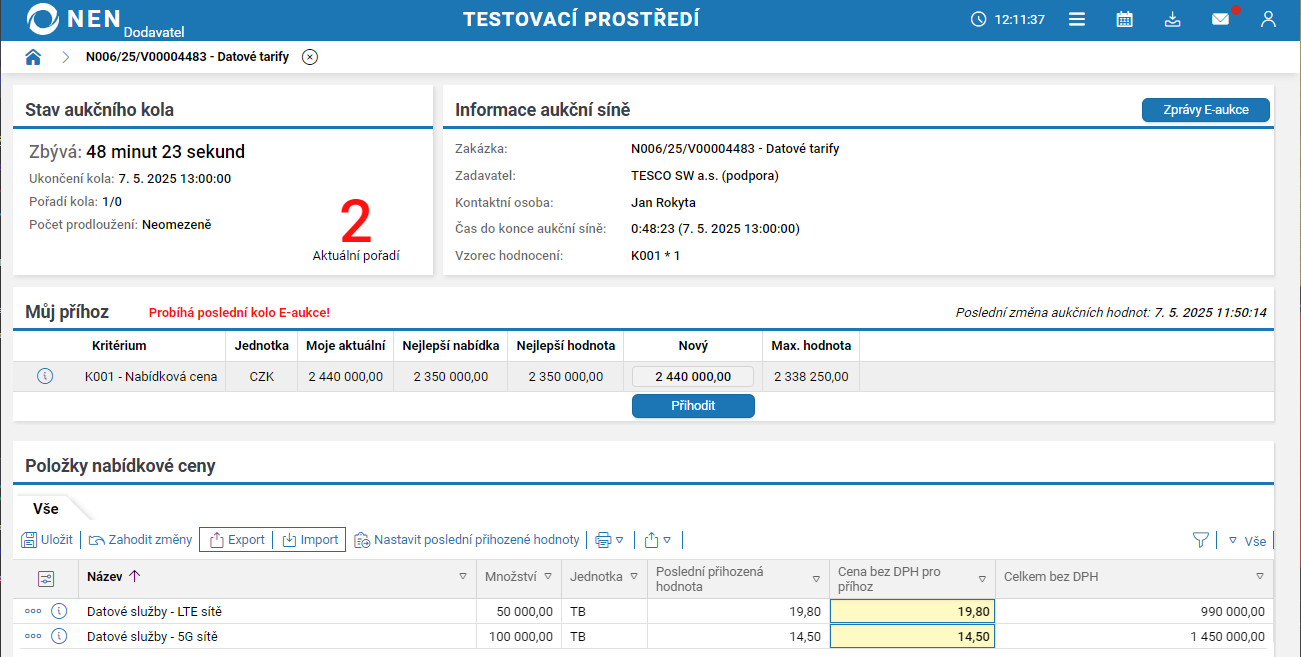Screen dimensions: 1301x657
Task: Expand the print icon dropdown
Action: click(x=609, y=540)
